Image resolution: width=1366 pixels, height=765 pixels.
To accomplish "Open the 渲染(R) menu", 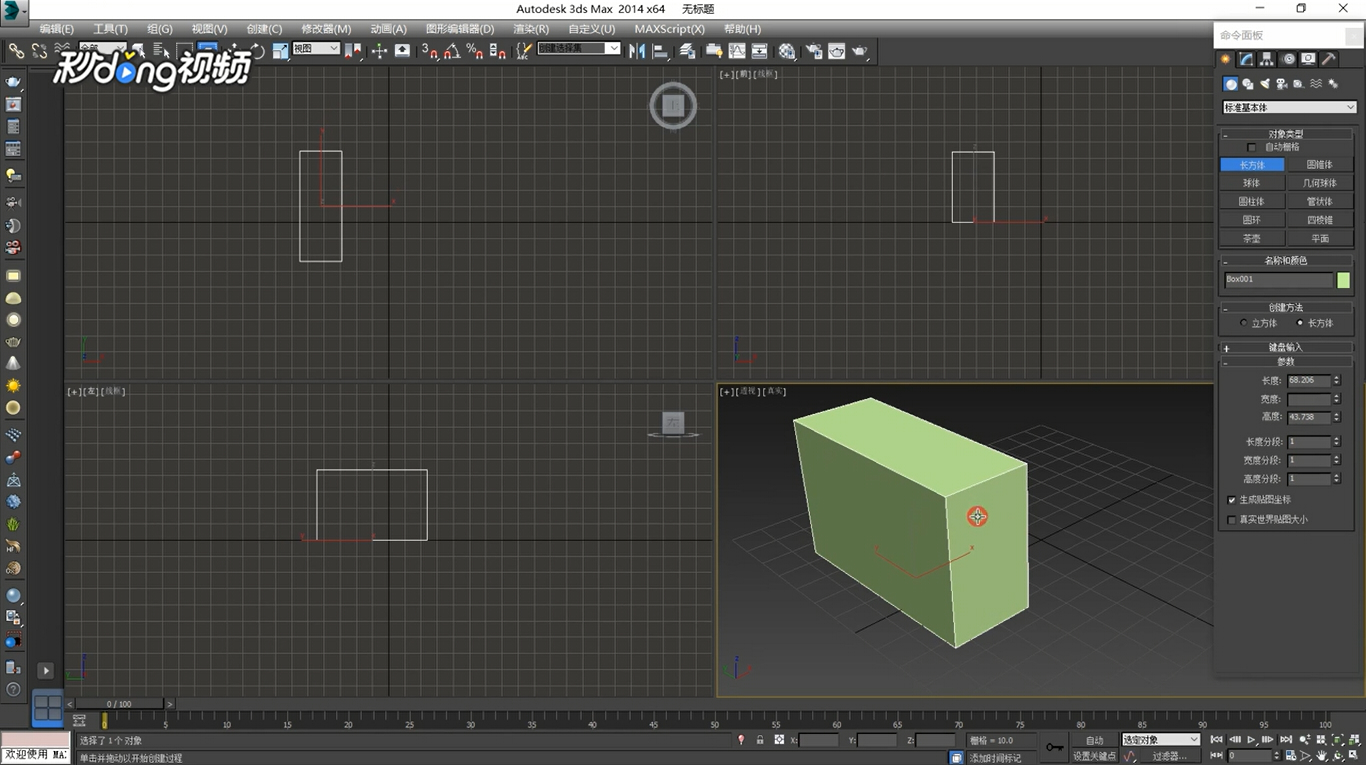I will tap(530, 29).
